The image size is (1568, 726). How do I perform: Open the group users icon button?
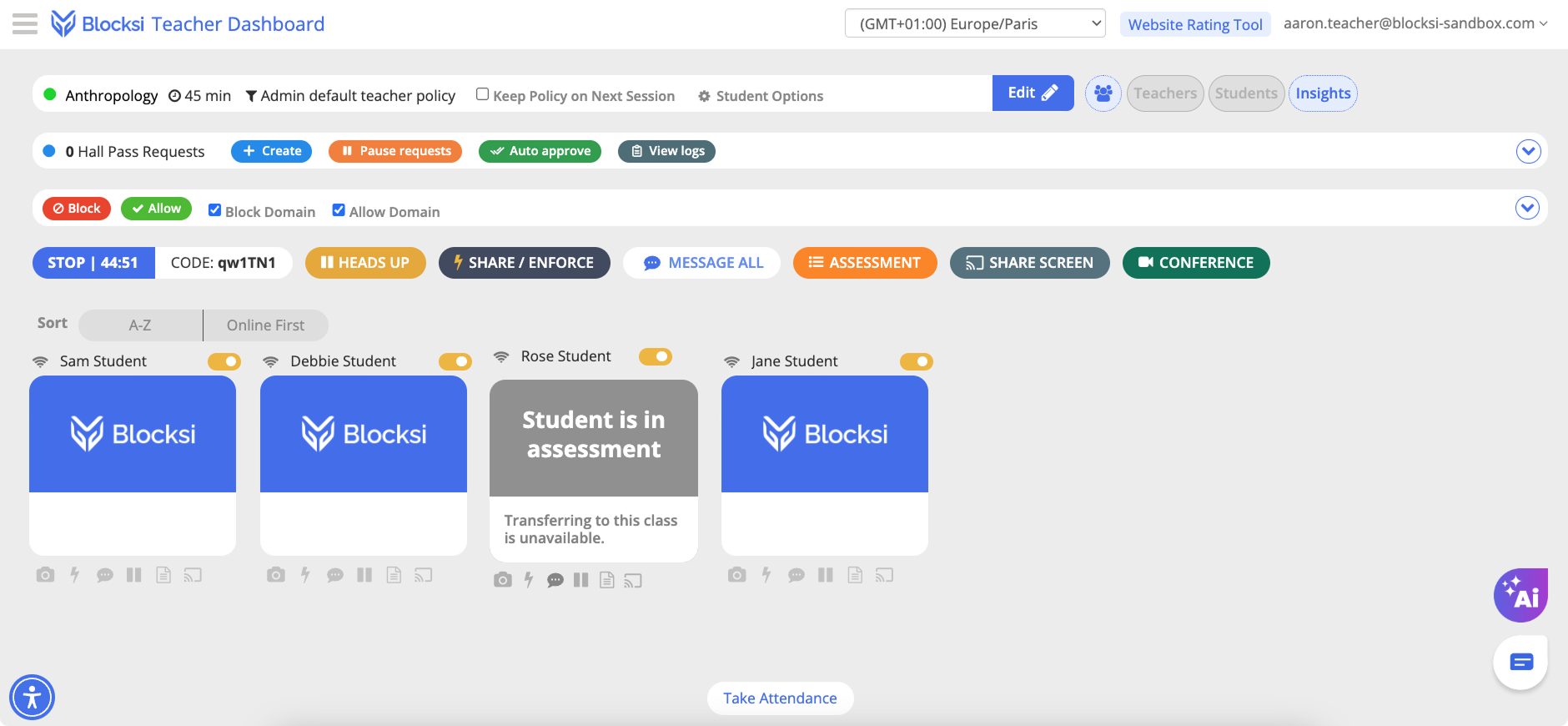1103,93
